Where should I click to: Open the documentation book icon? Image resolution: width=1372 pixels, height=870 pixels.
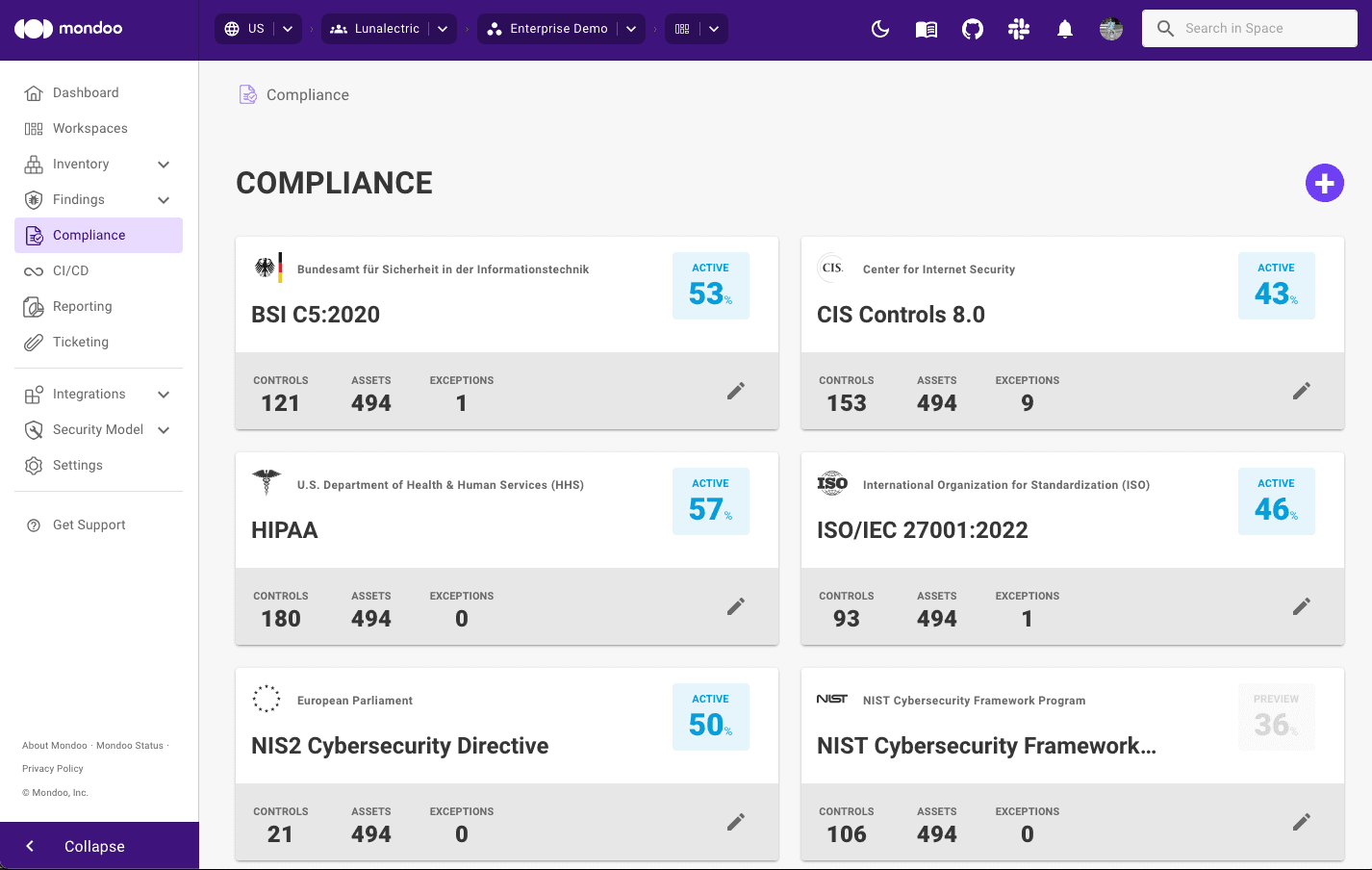coord(926,28)
